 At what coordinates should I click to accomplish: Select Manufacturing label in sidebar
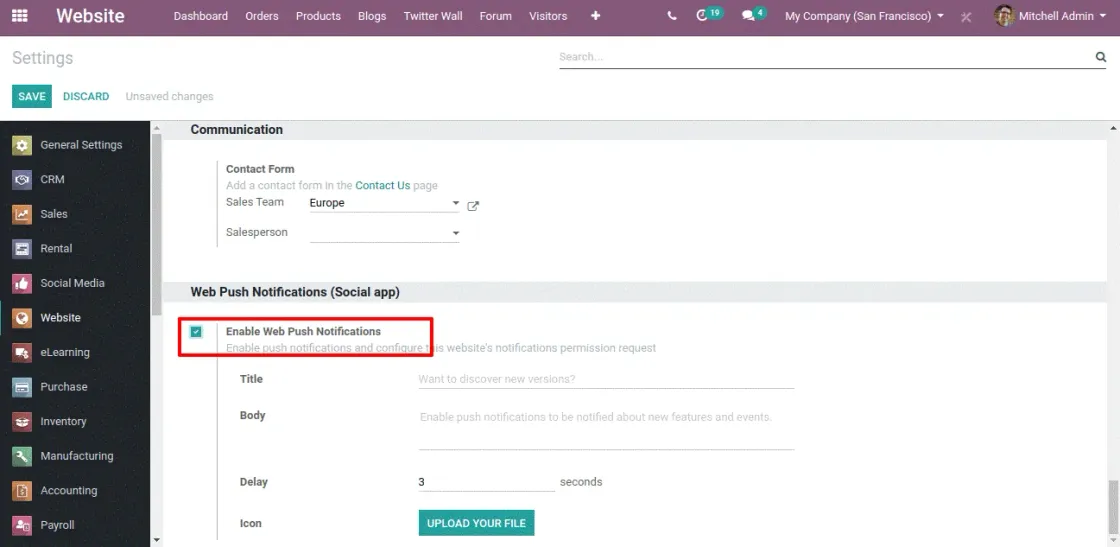[x=76, y=456]
